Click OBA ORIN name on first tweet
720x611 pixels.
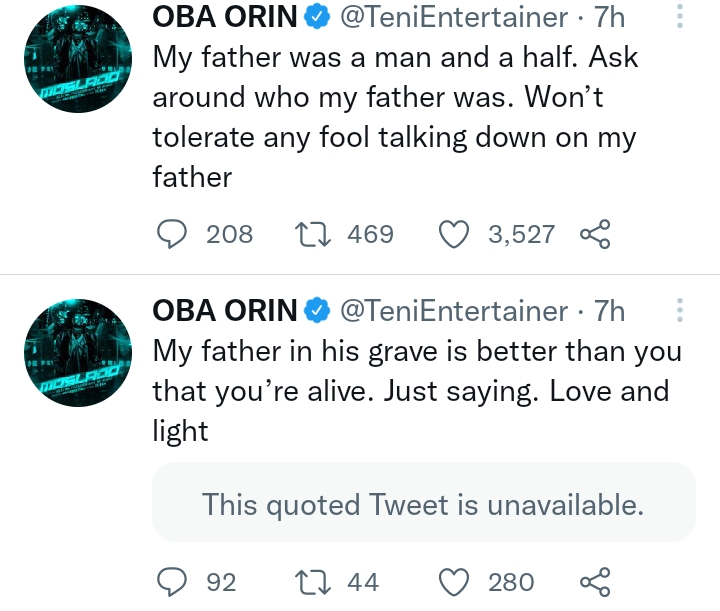225,17
